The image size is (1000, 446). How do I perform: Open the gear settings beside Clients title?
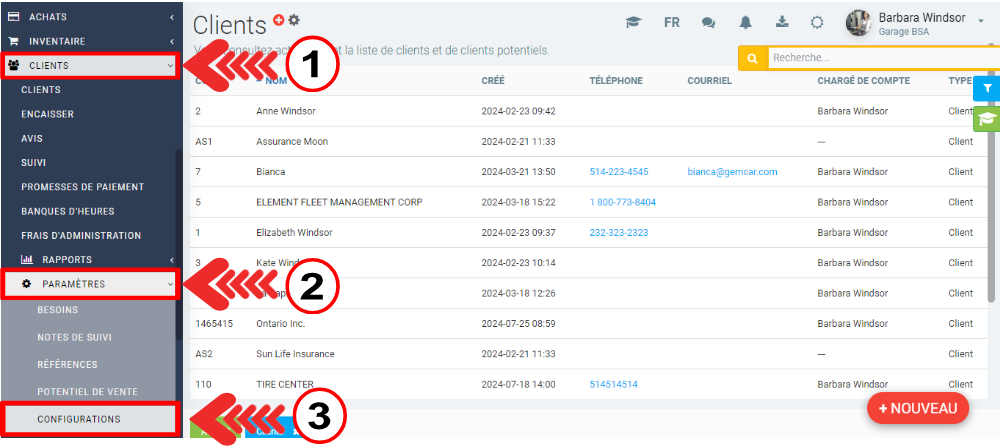pos(294,20)
